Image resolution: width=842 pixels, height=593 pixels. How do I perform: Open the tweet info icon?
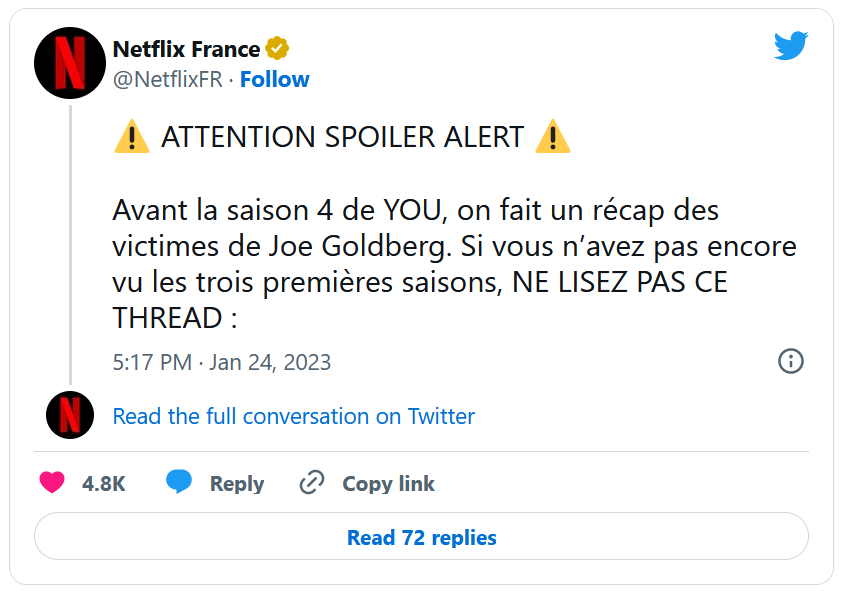[x=790, y=361]
